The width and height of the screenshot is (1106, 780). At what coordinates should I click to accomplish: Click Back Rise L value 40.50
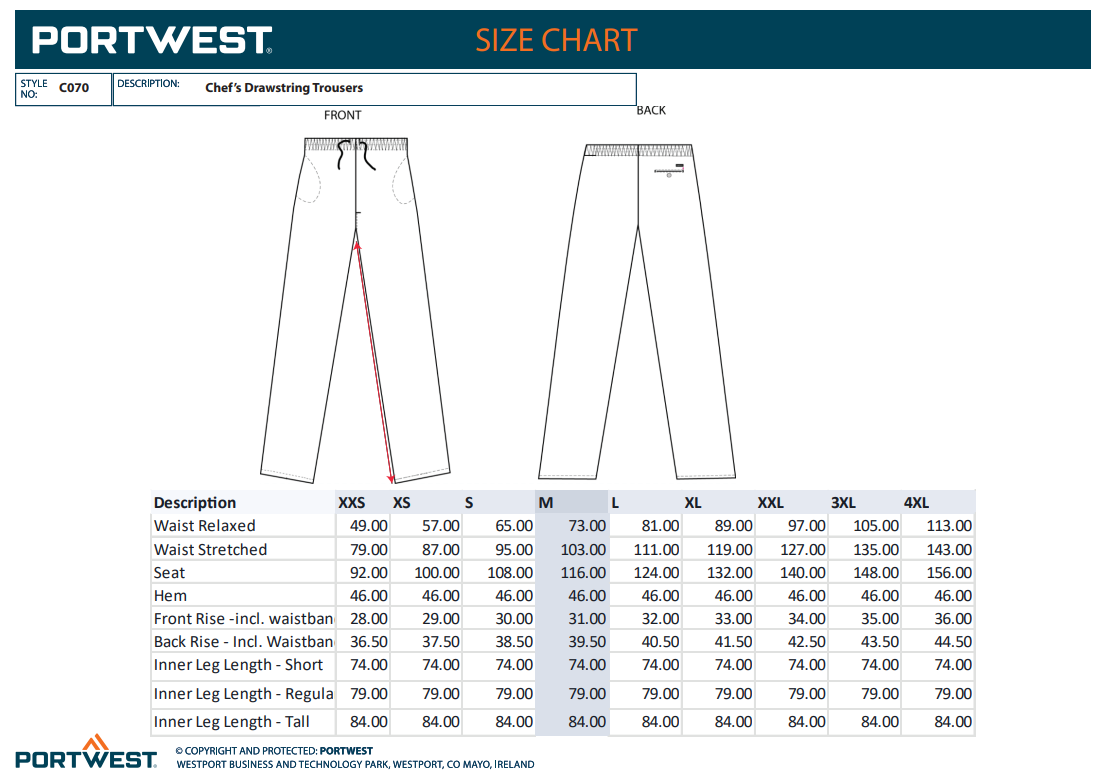660,642
